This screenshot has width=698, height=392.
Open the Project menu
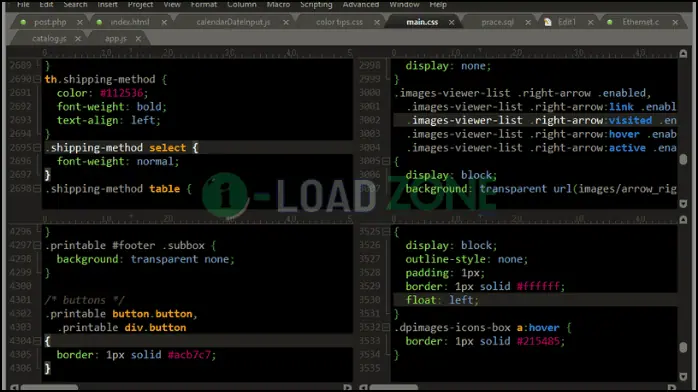pos(140,4)
